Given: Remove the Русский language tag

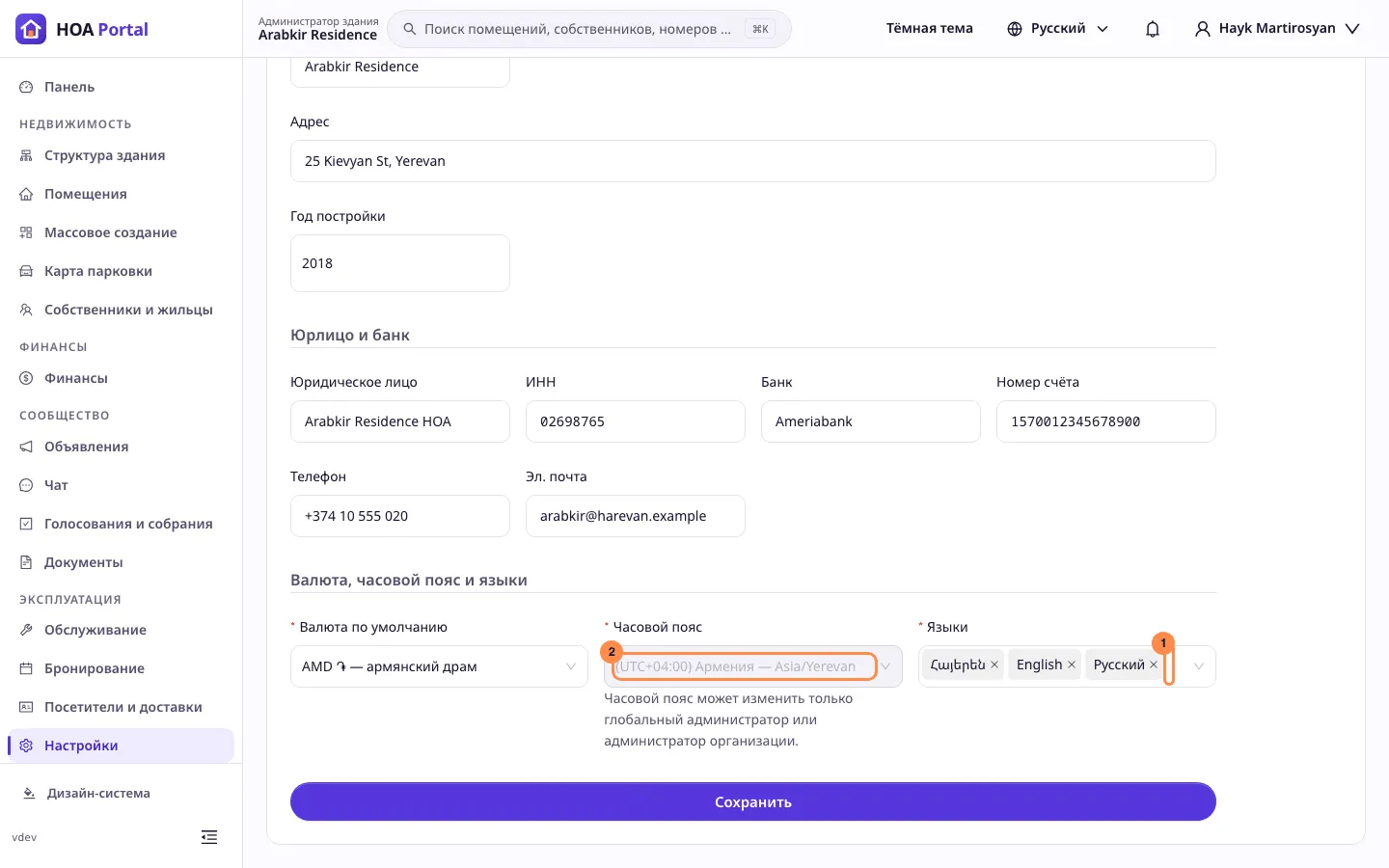Looking at the screenshot, I should coord(1154,665).
